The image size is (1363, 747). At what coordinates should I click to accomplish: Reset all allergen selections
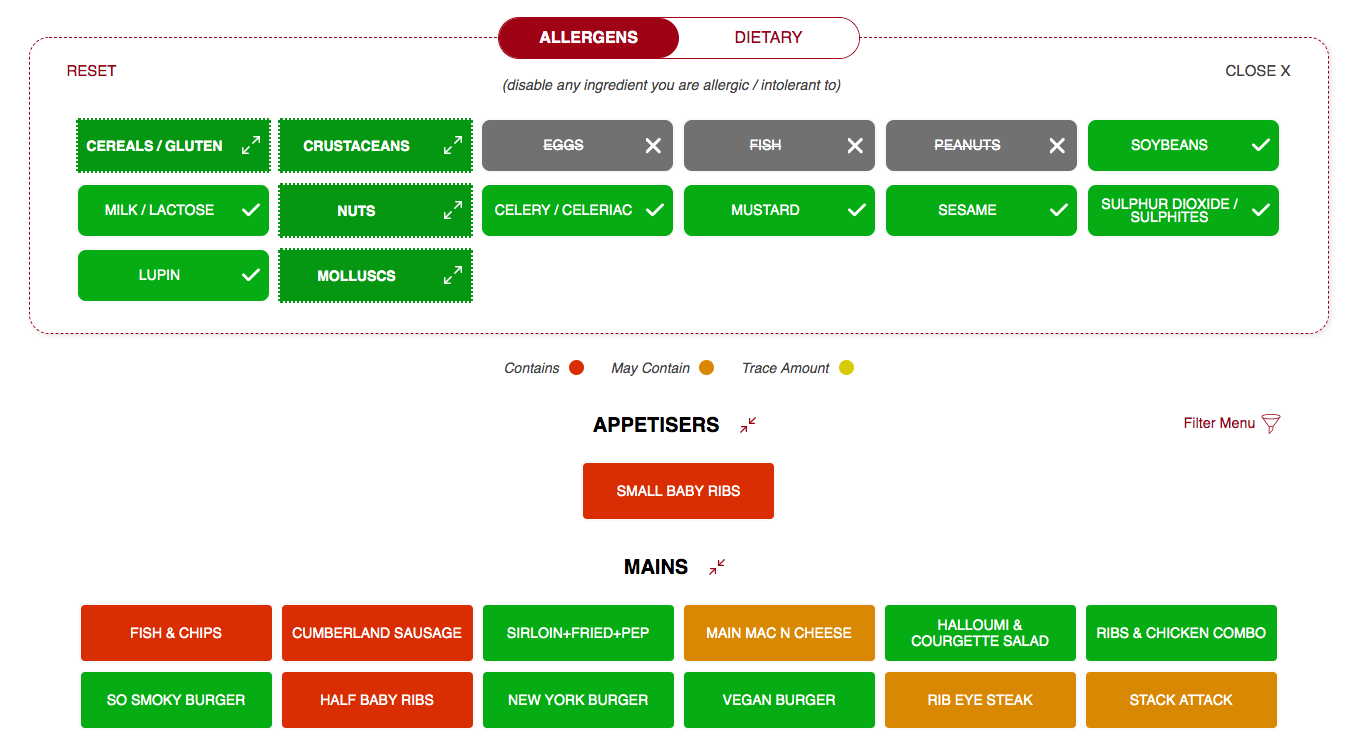tap(91, 71)
